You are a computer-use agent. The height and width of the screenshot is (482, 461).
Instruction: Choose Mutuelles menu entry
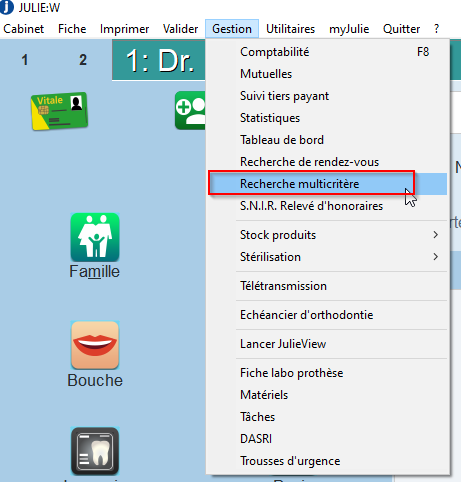(328, 74)
